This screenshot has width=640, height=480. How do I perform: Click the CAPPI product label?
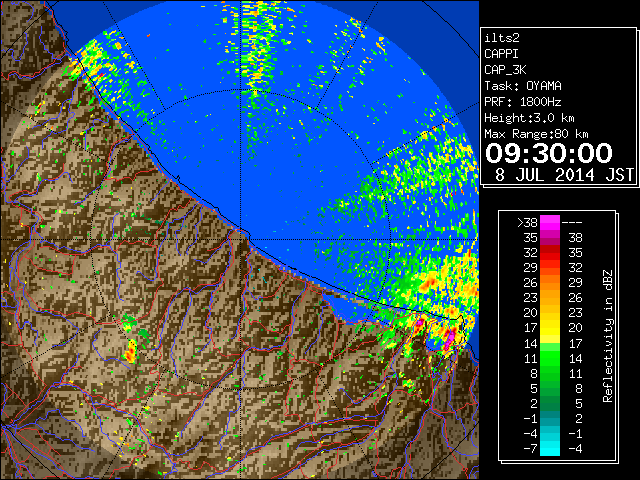[x=501, y=54]
